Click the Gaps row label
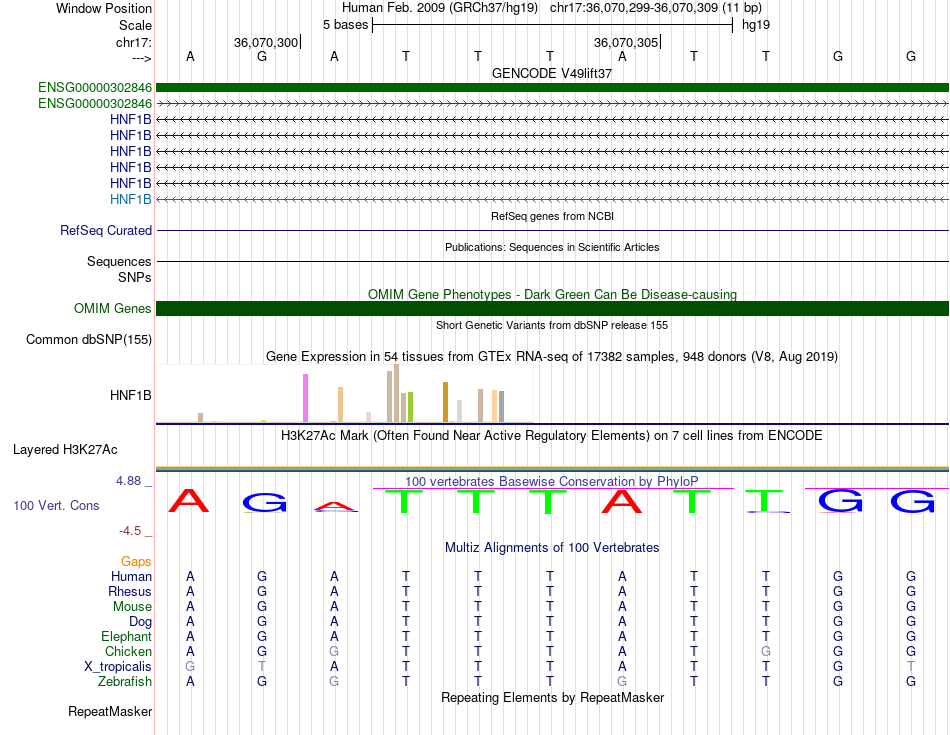 coord(136,562)
